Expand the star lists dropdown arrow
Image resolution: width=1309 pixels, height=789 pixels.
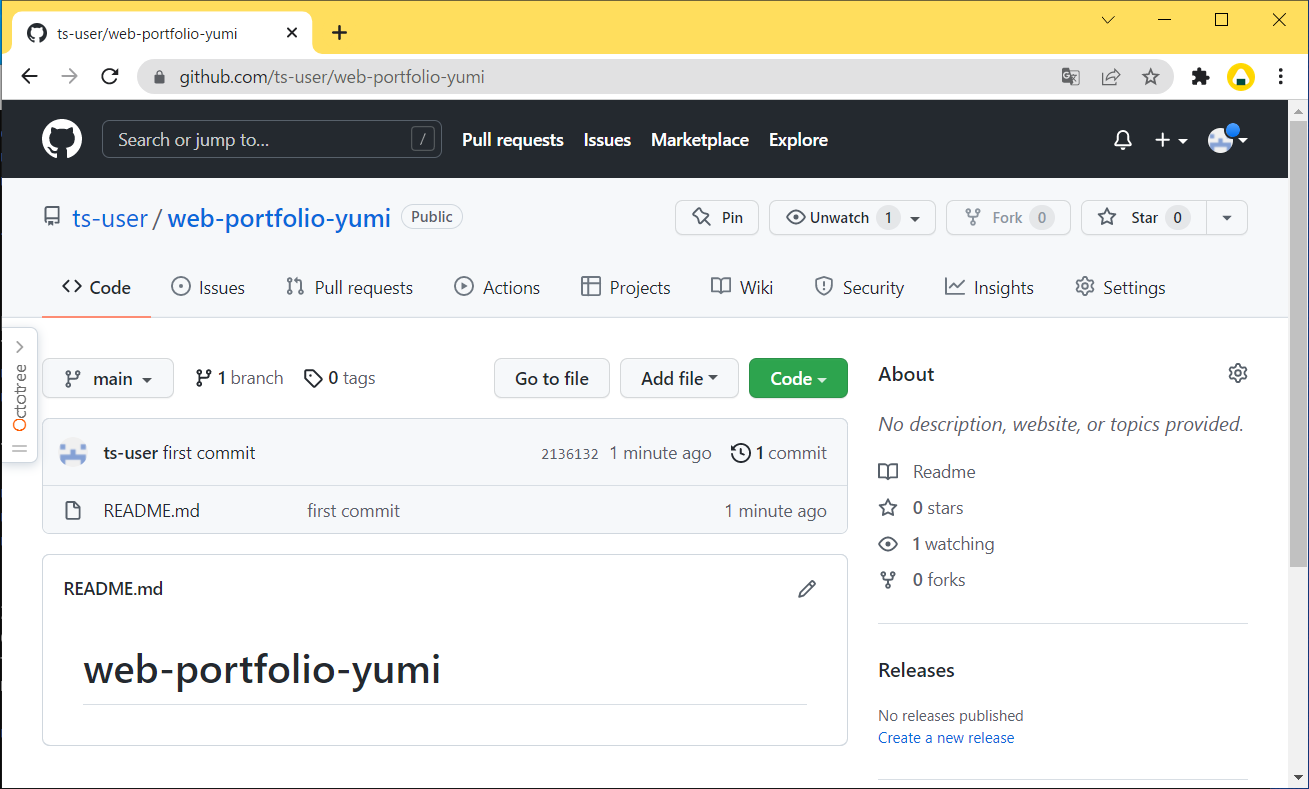click(x=1228, y=218)
